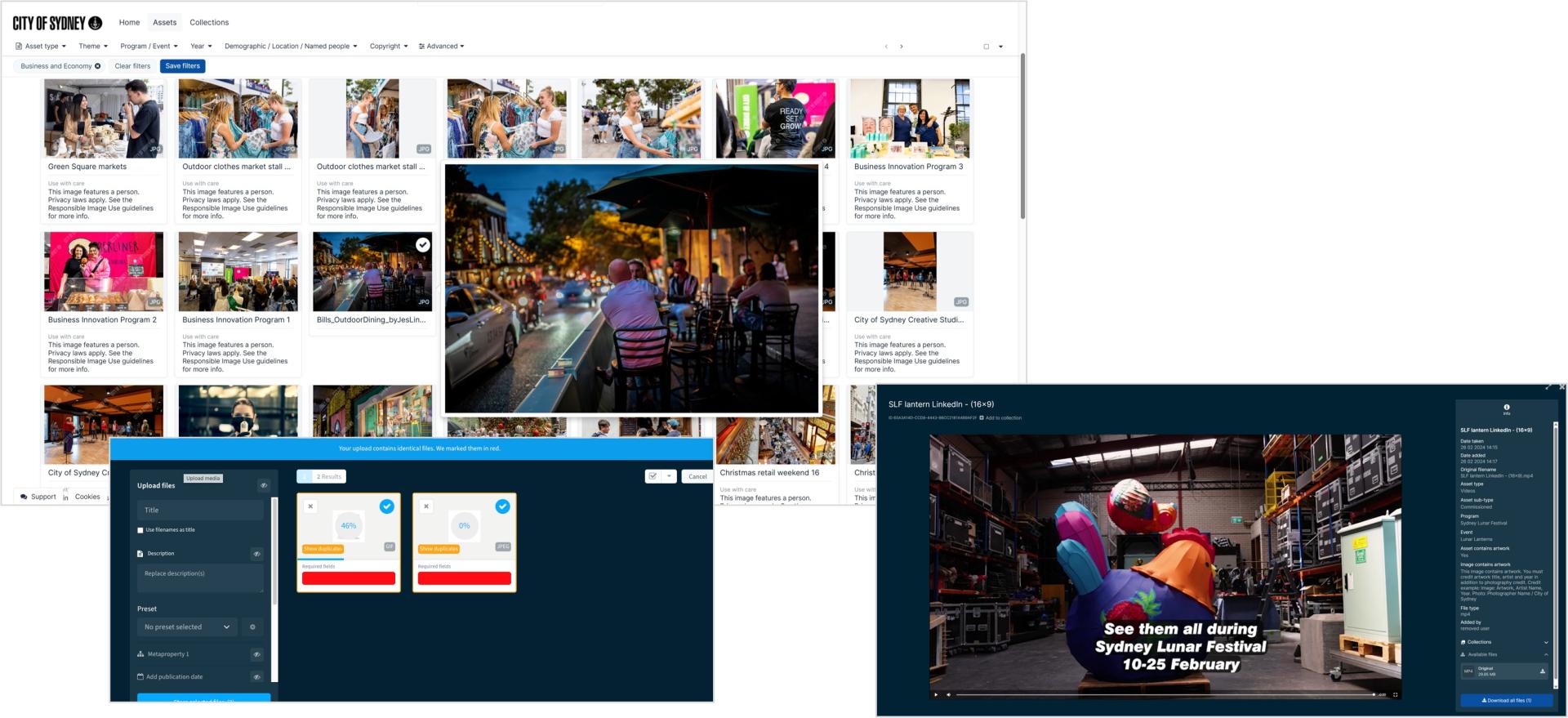Switch to the Collections tab

pos(209,22)
